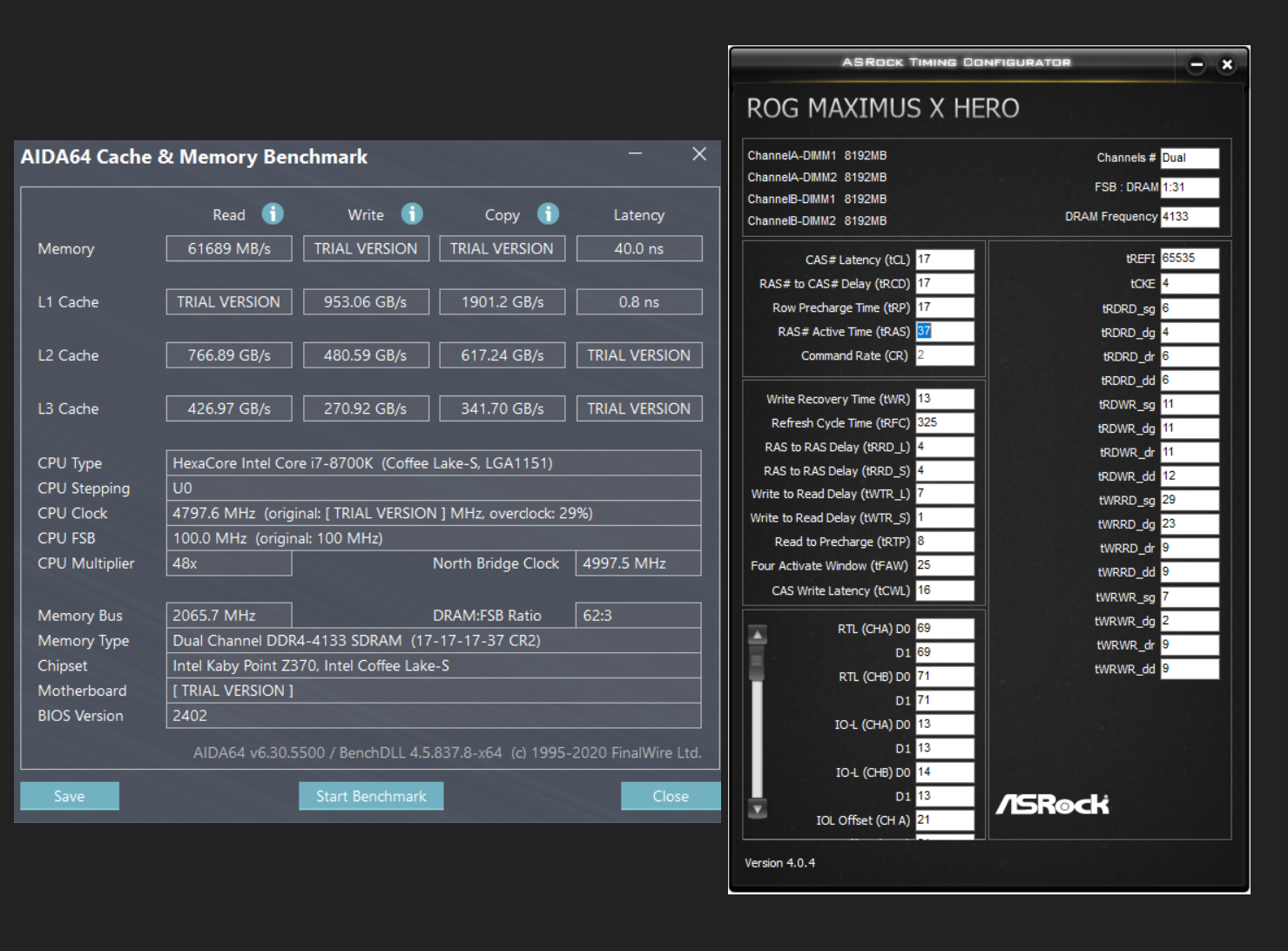Click the tRDRD_sg value field
Viewport: 1288px width, 951px height.
[1190, 309]
